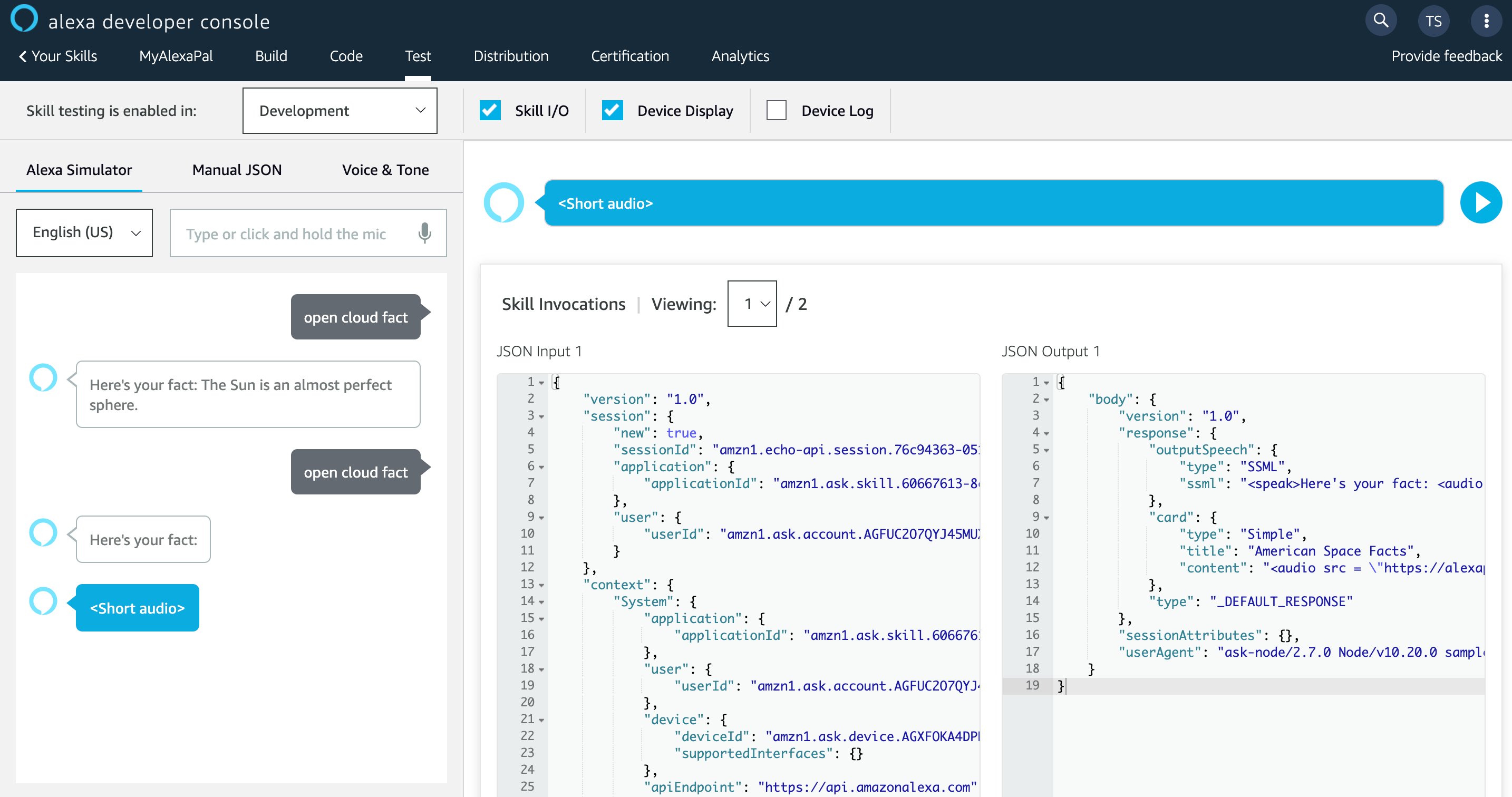Open the Development stage dropdown

[x=340, y=110]
